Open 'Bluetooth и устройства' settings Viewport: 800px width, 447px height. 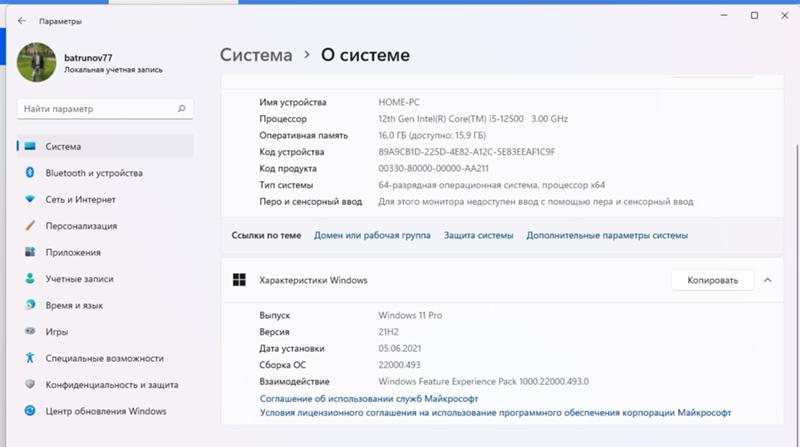pyautogui.click(x=94, y=173)
